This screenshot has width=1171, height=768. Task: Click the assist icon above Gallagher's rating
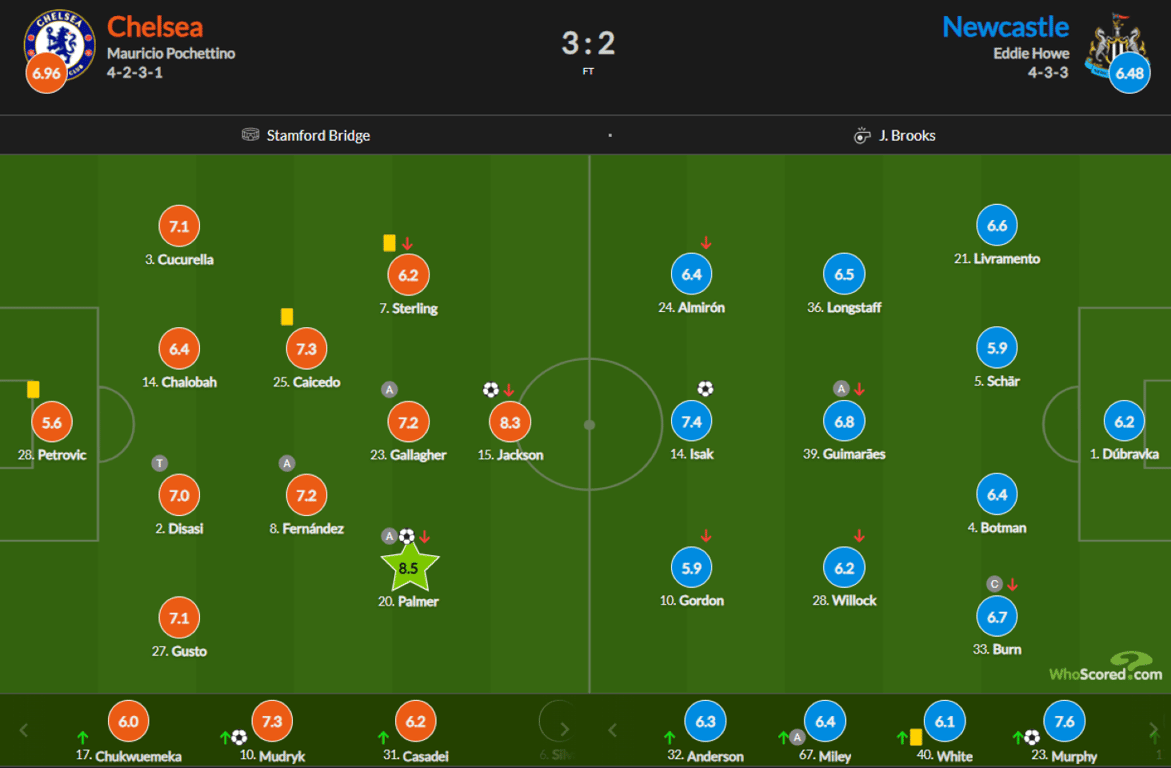click(x=389, y=390)
